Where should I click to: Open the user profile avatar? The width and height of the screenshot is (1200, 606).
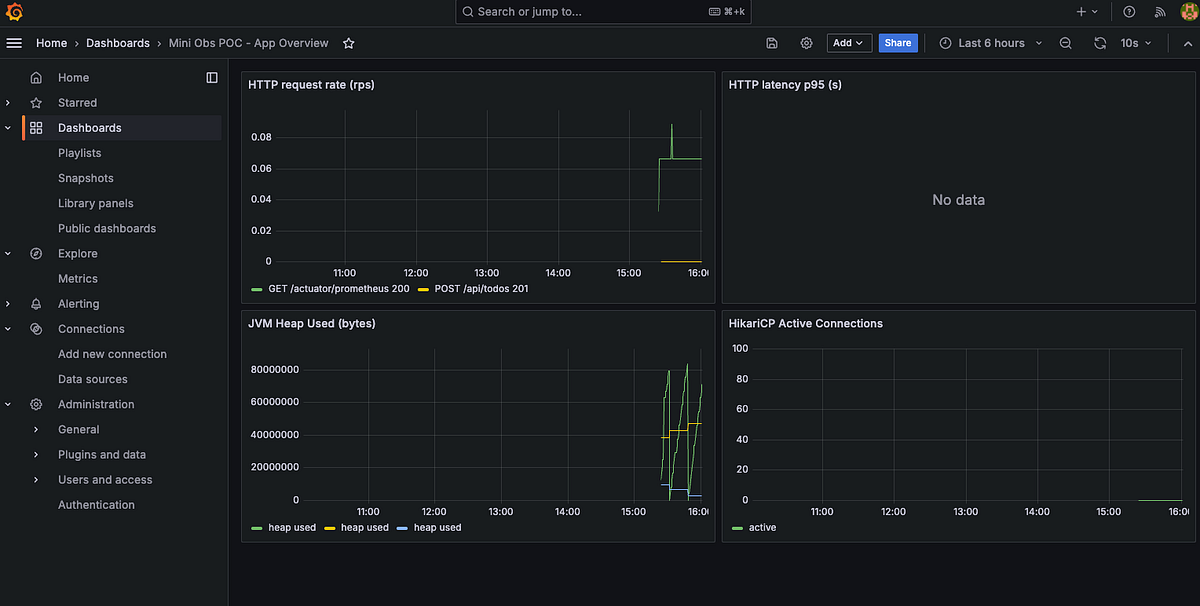pyautogui.click(x=1189, y=12)
